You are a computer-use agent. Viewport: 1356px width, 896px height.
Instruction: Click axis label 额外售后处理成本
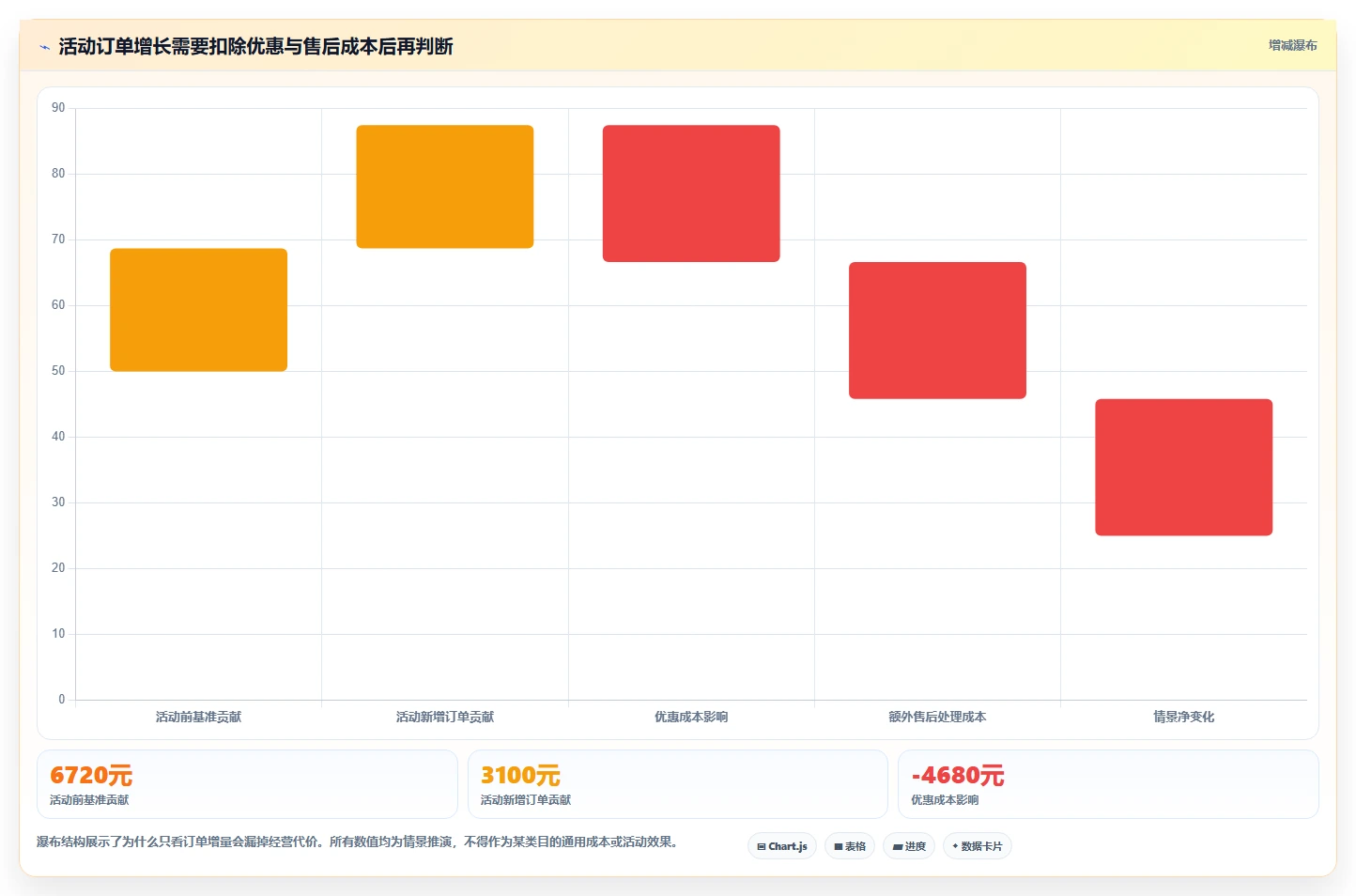pos(937,717)
